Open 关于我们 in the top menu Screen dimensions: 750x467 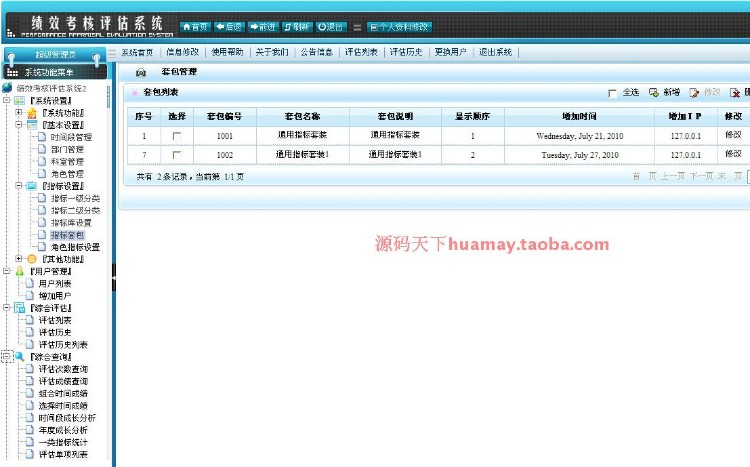pos(272,52)
